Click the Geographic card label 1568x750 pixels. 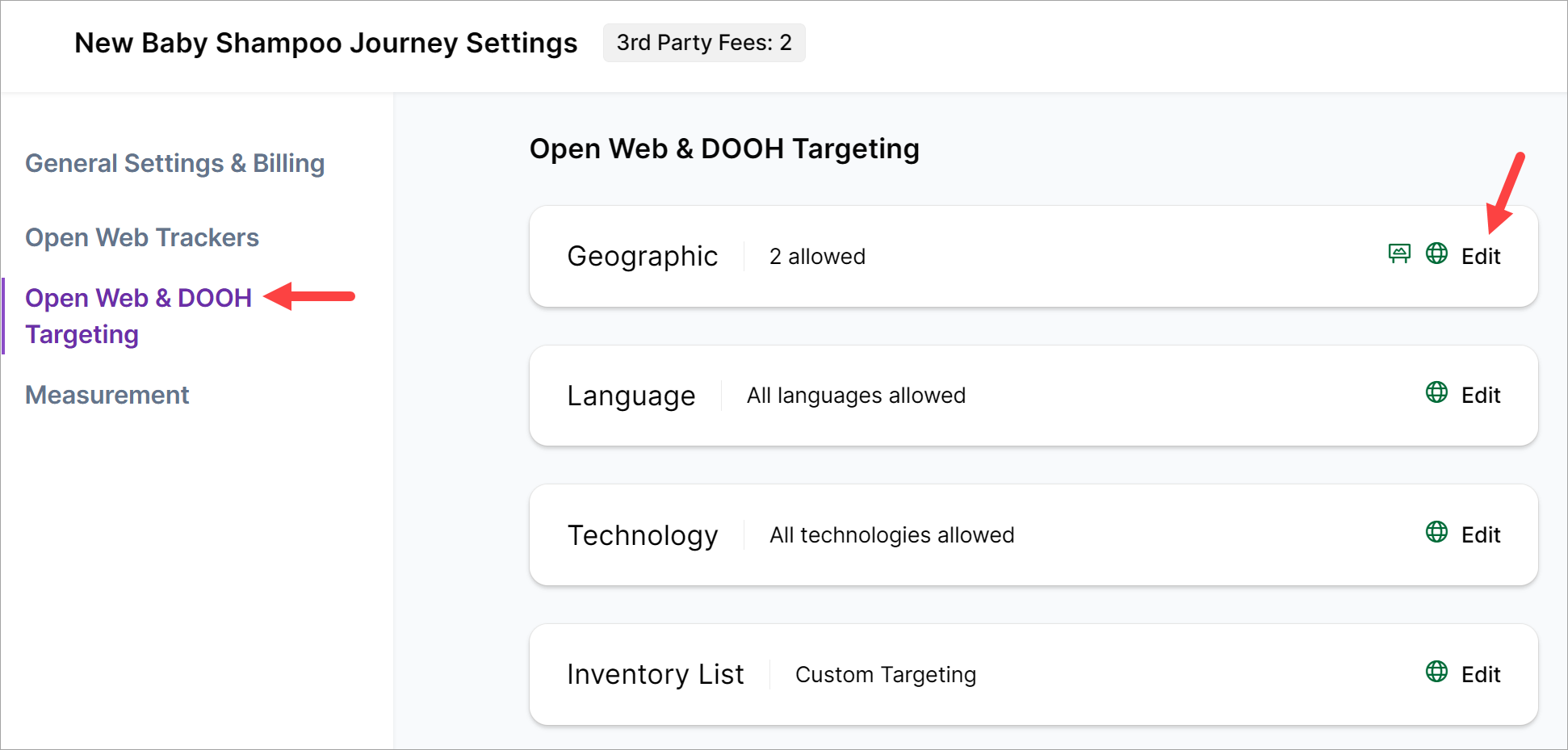[642, 257]
